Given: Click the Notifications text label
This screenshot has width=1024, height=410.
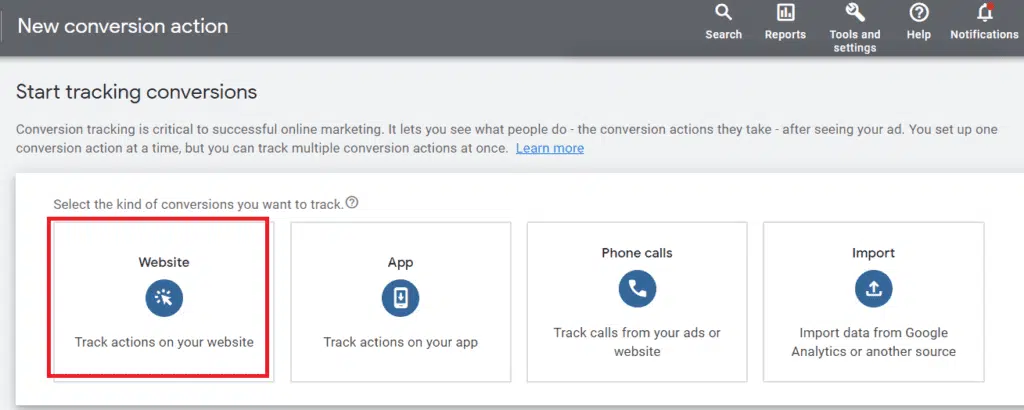Looking at the screenshot, I should [x=984, y=35].
